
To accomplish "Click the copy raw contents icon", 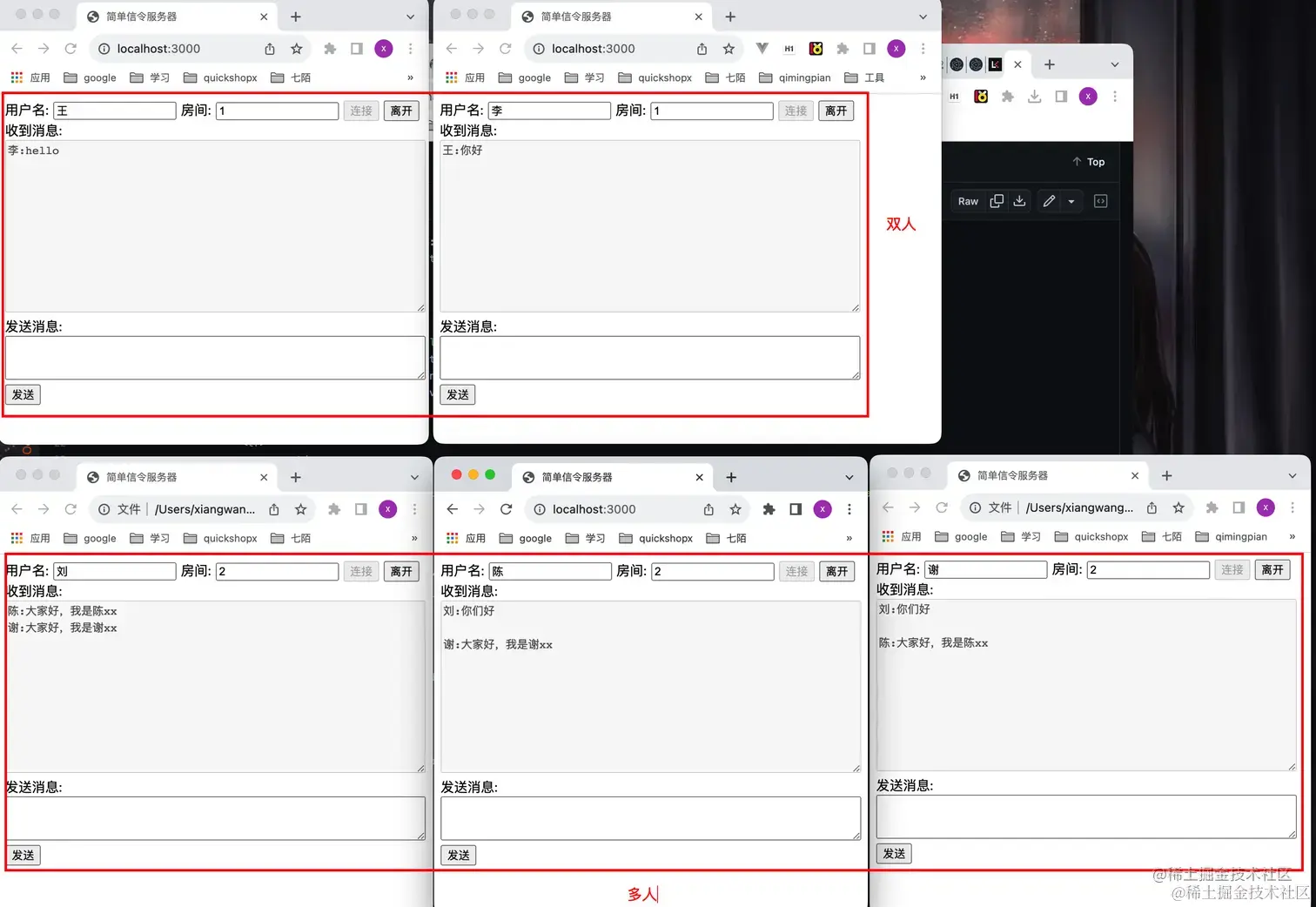I will click(x=997, y=201).
